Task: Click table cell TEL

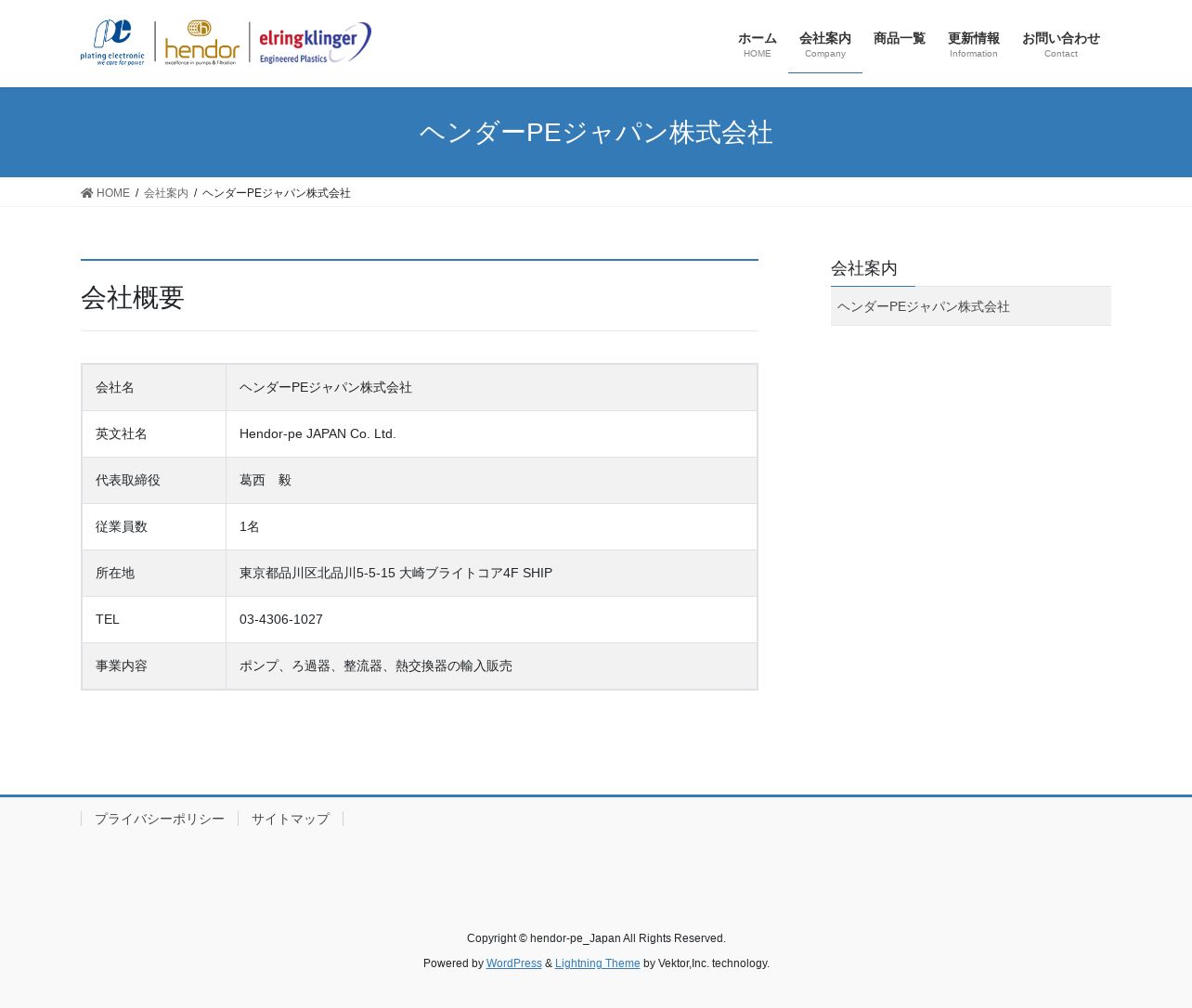Action: (154, 620)
